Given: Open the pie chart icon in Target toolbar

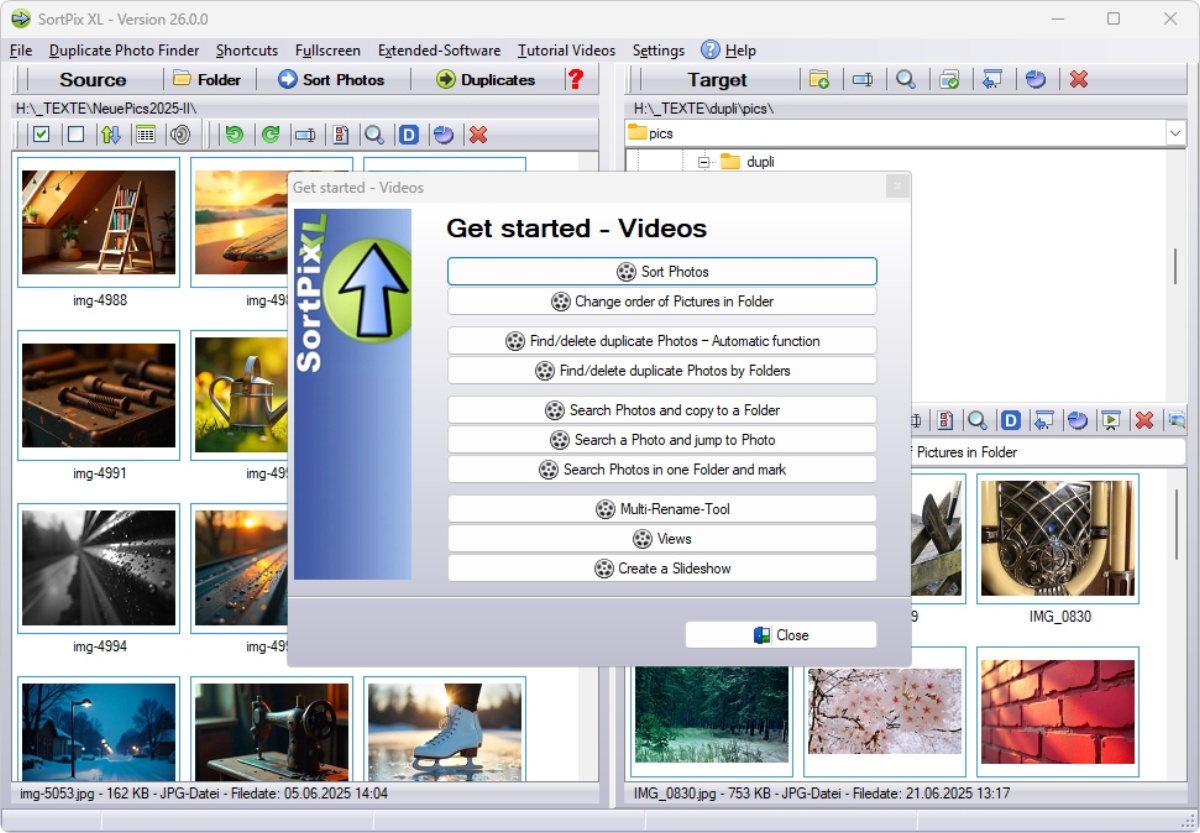Looking at the screenshot, I should pos(1036,79).
